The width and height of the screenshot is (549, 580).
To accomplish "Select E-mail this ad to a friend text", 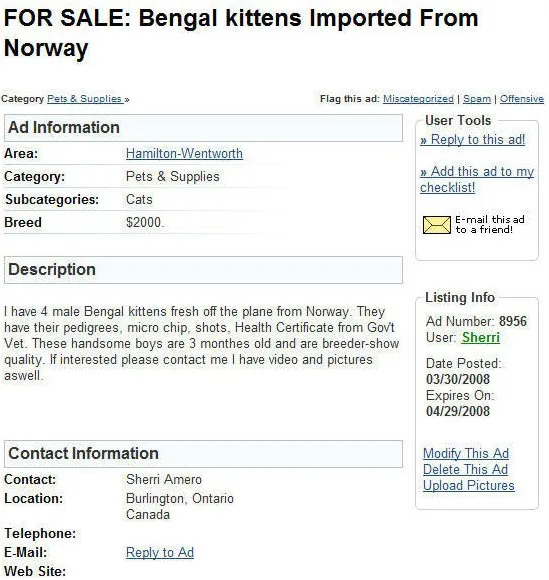I will click(489, 225).
